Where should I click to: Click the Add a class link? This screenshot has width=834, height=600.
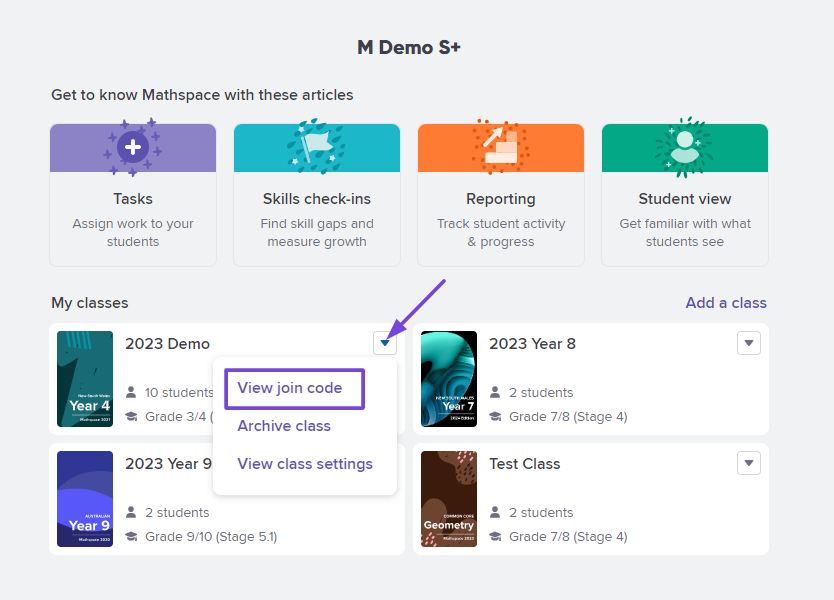tap(726, 303)
